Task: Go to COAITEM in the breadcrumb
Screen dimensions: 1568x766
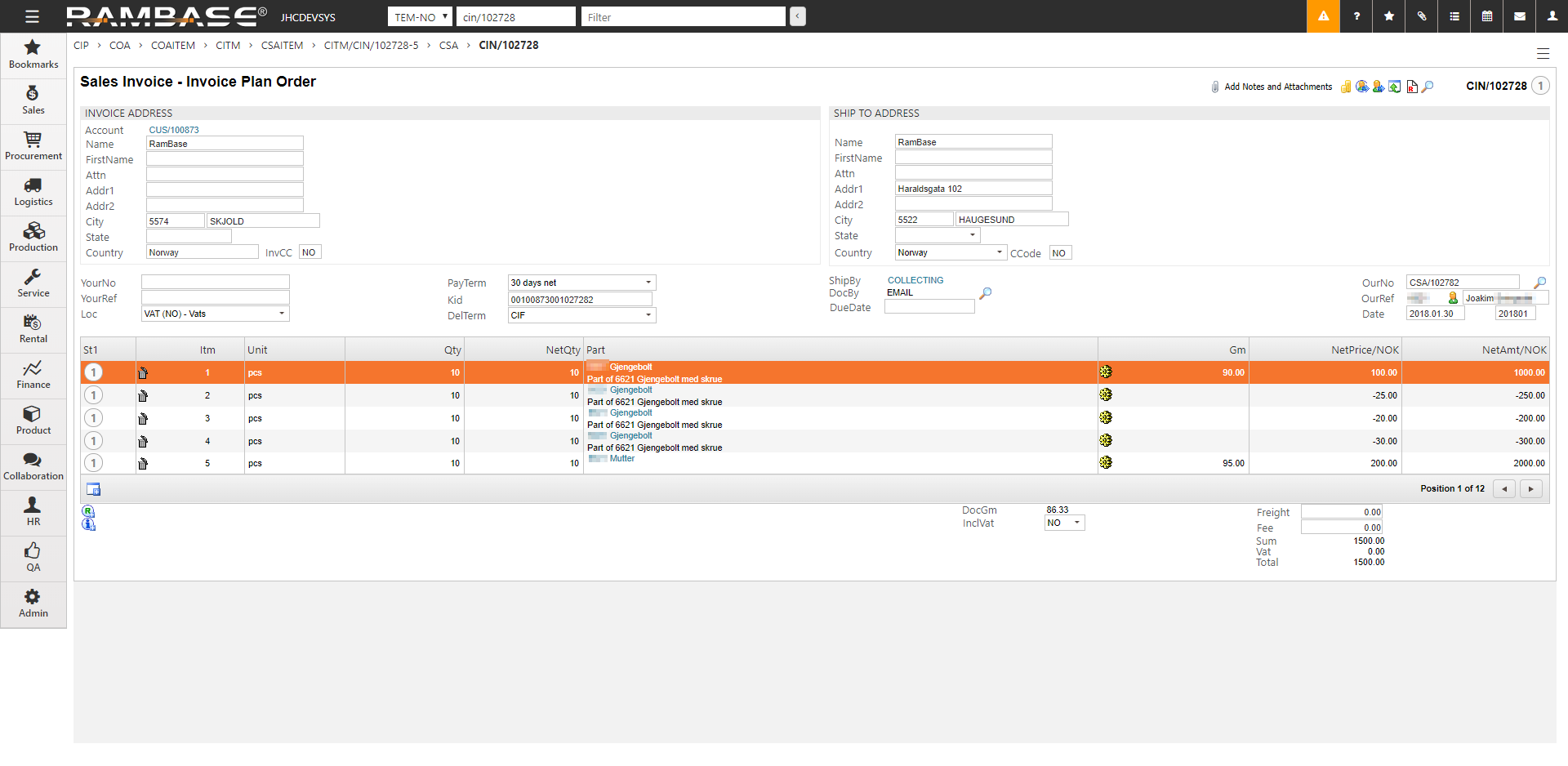Action: point(172,46)
